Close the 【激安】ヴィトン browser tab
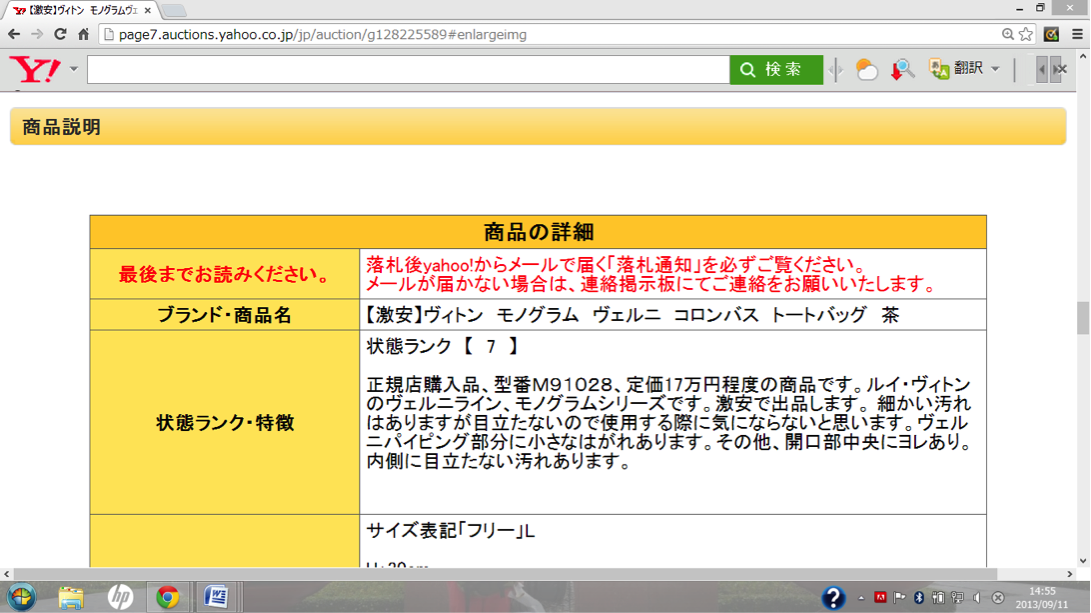This screenshot has width=1091, height=613. [x=148, y=10]
